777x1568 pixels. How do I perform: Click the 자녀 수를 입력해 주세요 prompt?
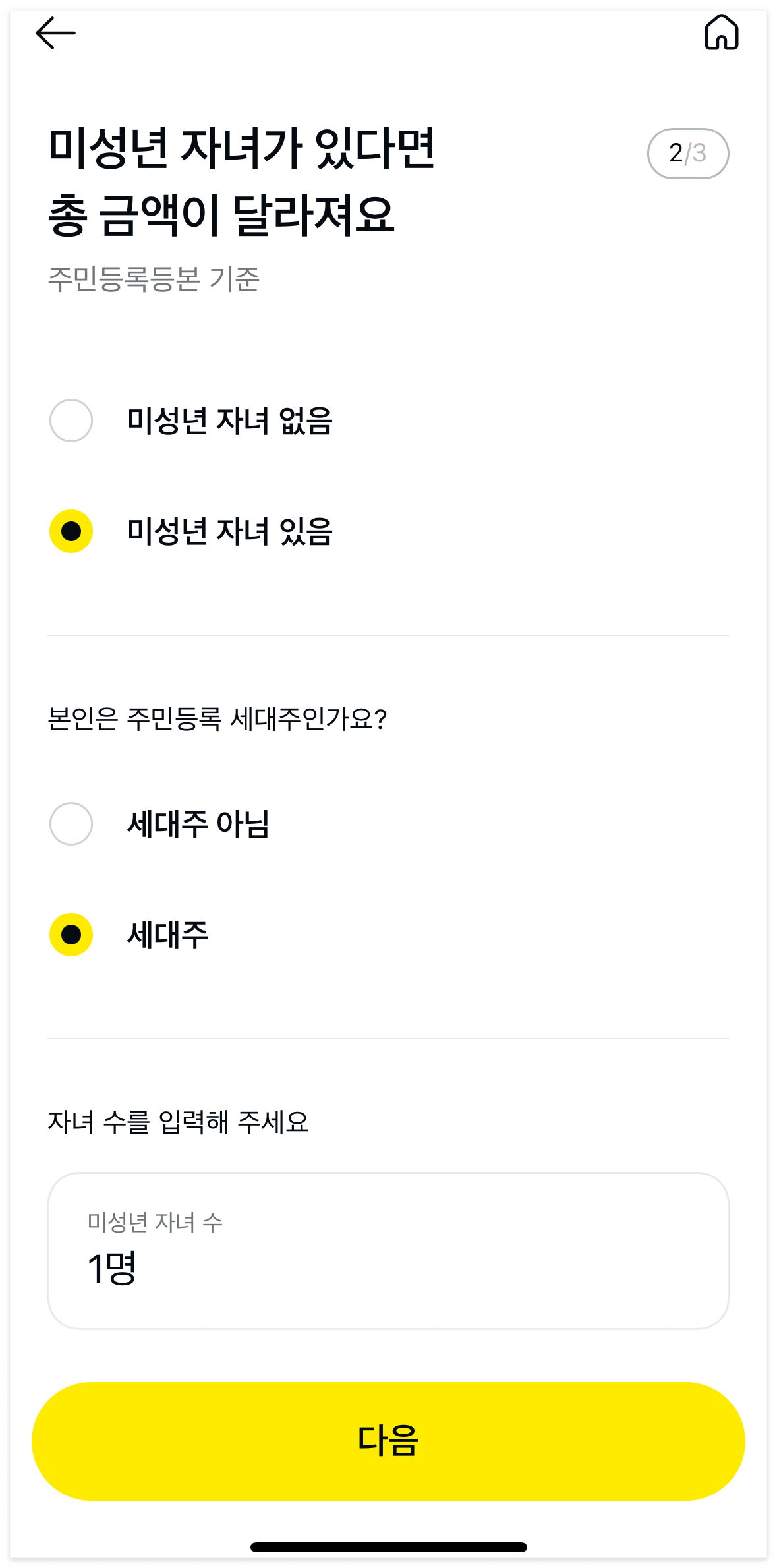click(179, 1122)
